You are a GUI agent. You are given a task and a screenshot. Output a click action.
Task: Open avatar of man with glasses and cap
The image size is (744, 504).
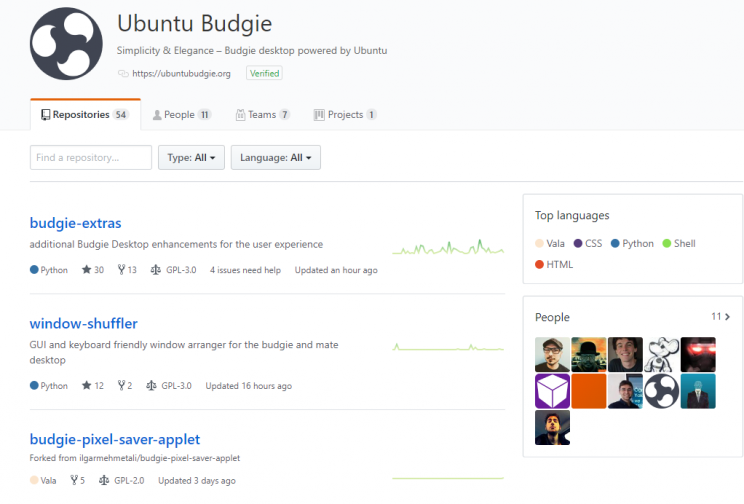[552, 355]
